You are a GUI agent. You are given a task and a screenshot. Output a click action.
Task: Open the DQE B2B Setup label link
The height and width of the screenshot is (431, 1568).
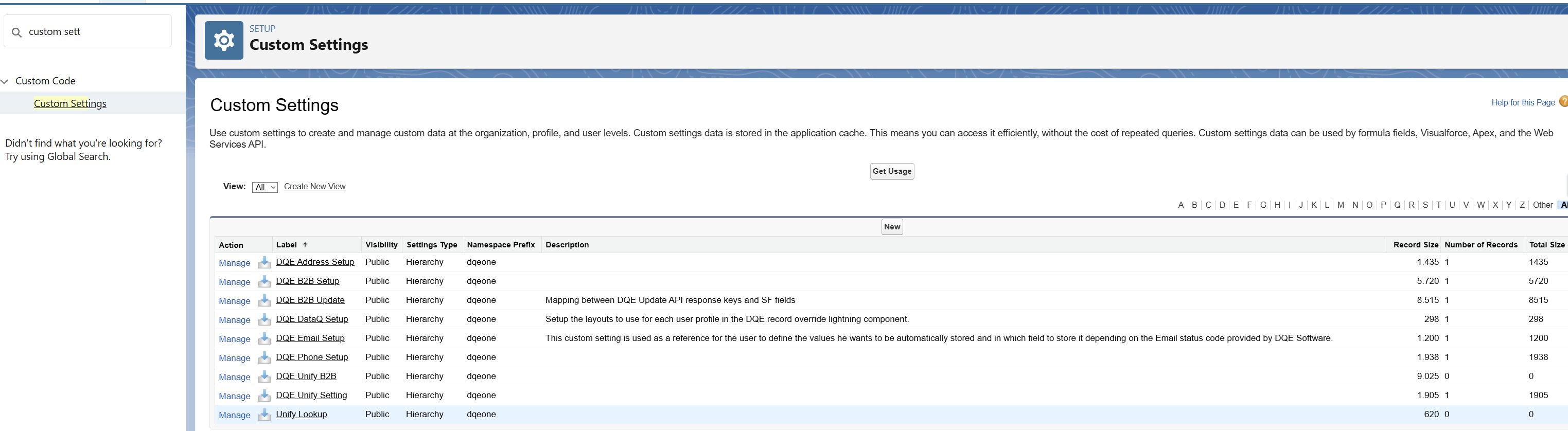pyautogui.click(x=307, y=281)
